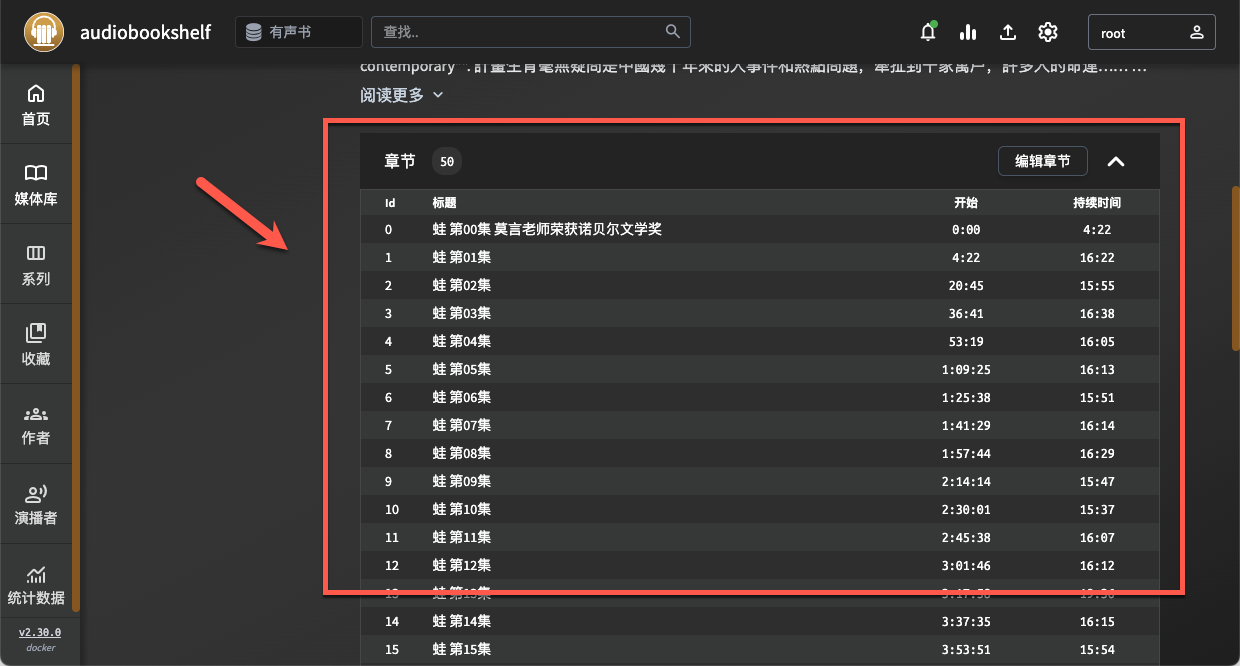Expand description with 阅读更多
Image resolution: width=1240 pixels, height=666 pixels.
(402, 95)
